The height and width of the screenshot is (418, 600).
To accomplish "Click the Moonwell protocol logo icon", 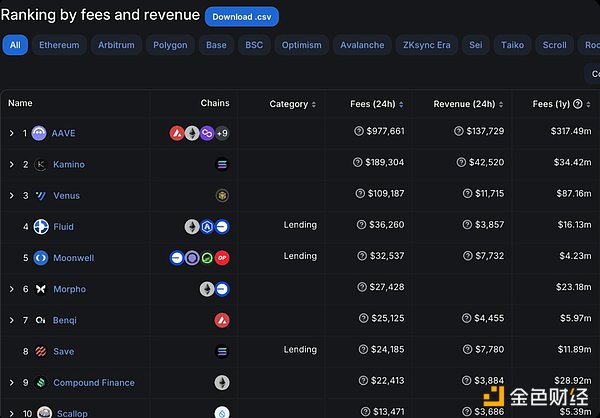I will [x=40, y=258].
